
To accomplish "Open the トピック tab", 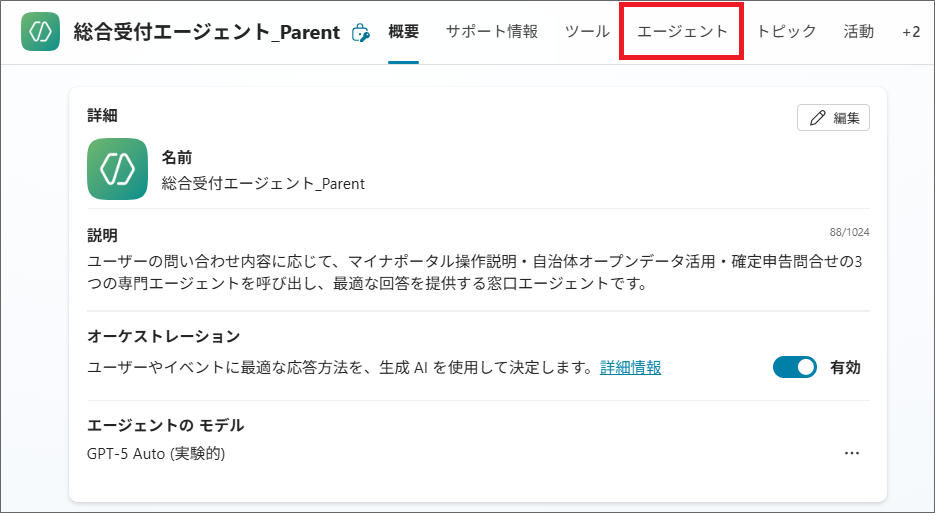I will [786, 32].
